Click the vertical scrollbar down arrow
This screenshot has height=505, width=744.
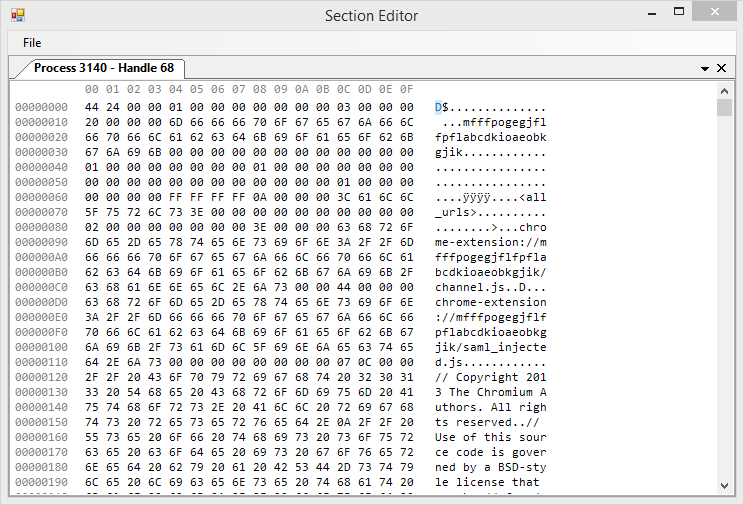click(x=725, y=485)
